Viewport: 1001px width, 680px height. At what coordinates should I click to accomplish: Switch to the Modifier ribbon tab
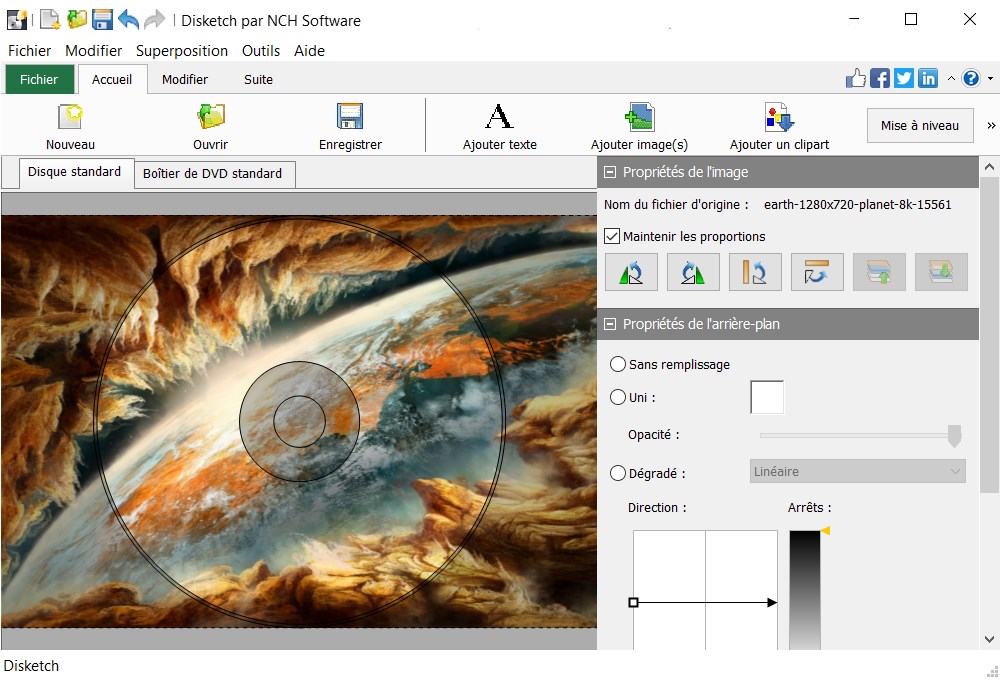click(x=184, y=79)
